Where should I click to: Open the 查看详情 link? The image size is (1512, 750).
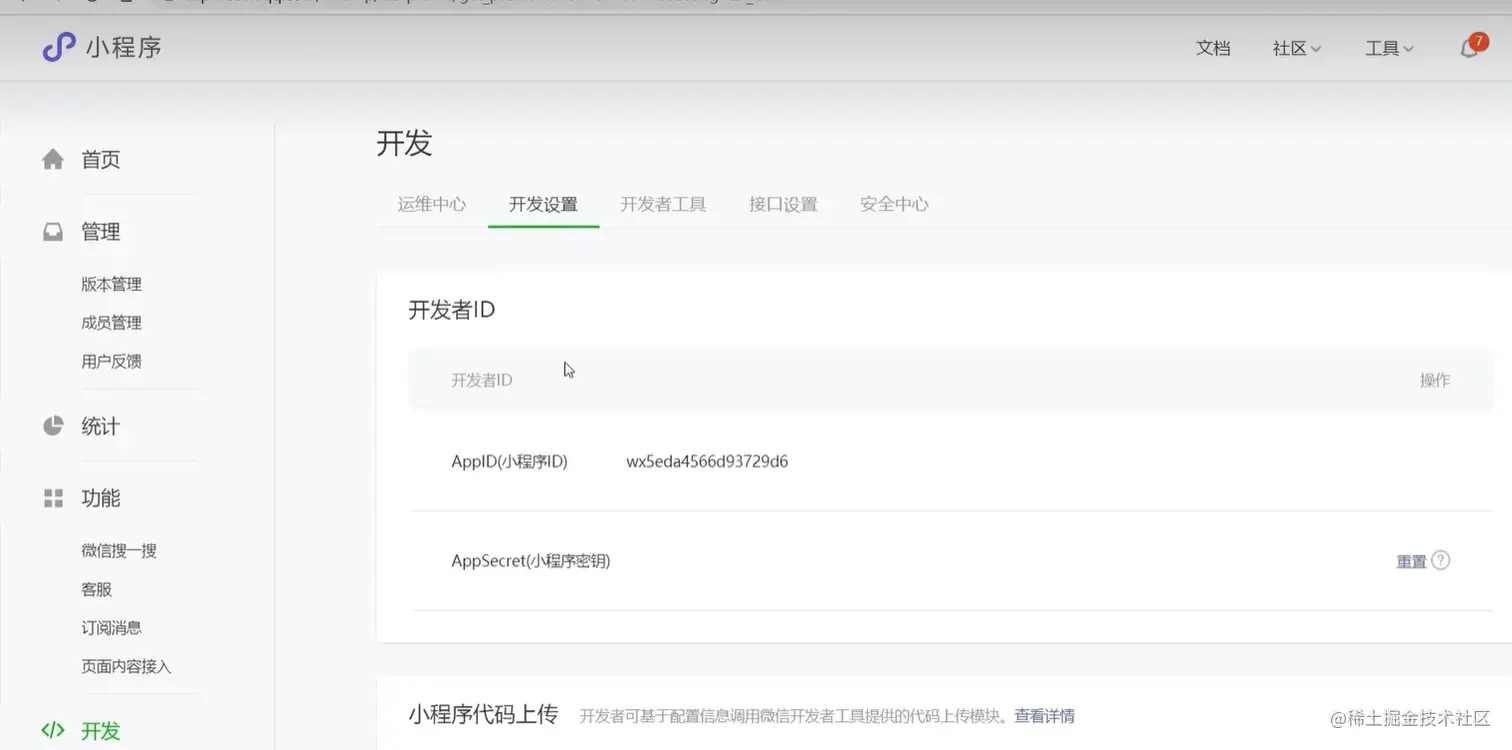(x=1045, y=716)
